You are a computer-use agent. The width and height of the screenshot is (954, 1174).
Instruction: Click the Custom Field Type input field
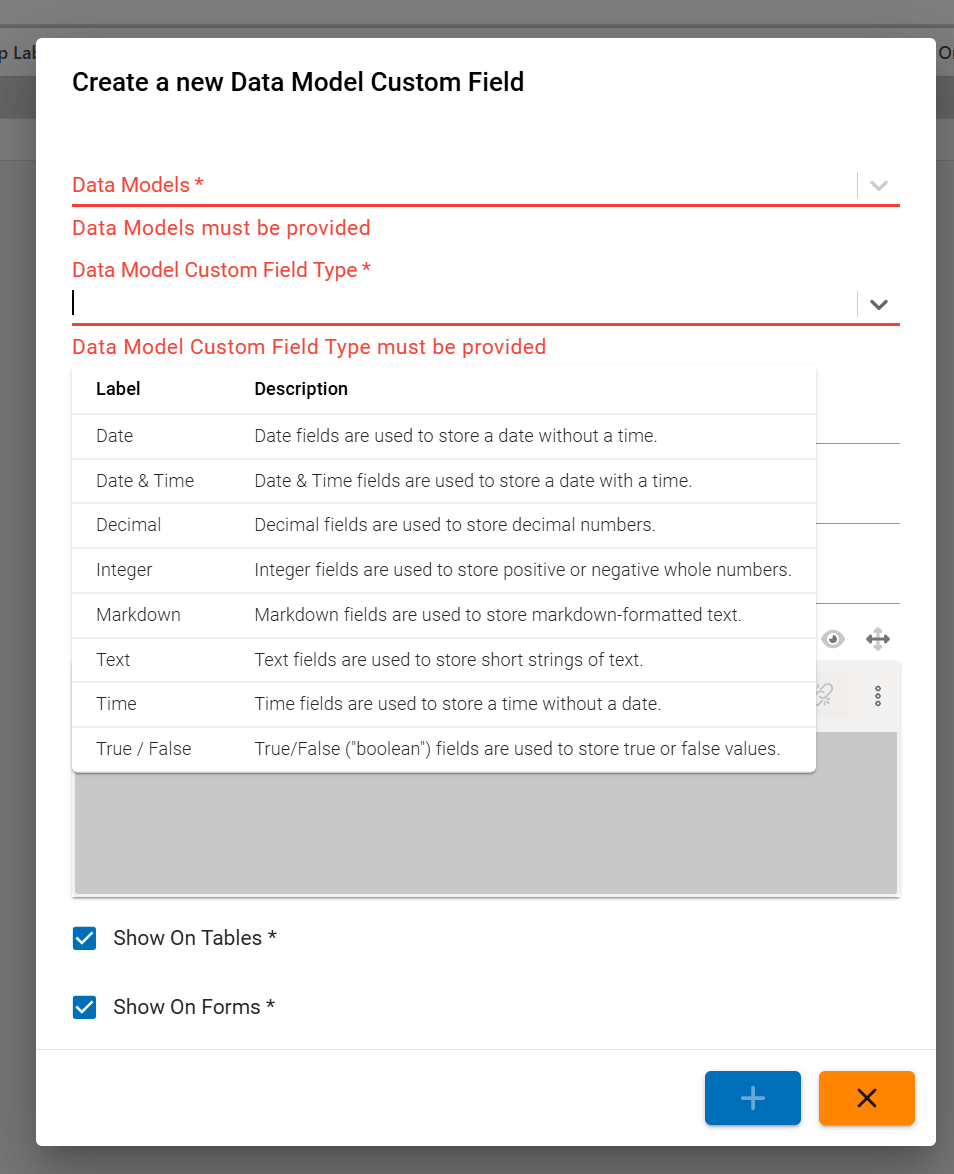pyautogui.click(x=450, y=303)
